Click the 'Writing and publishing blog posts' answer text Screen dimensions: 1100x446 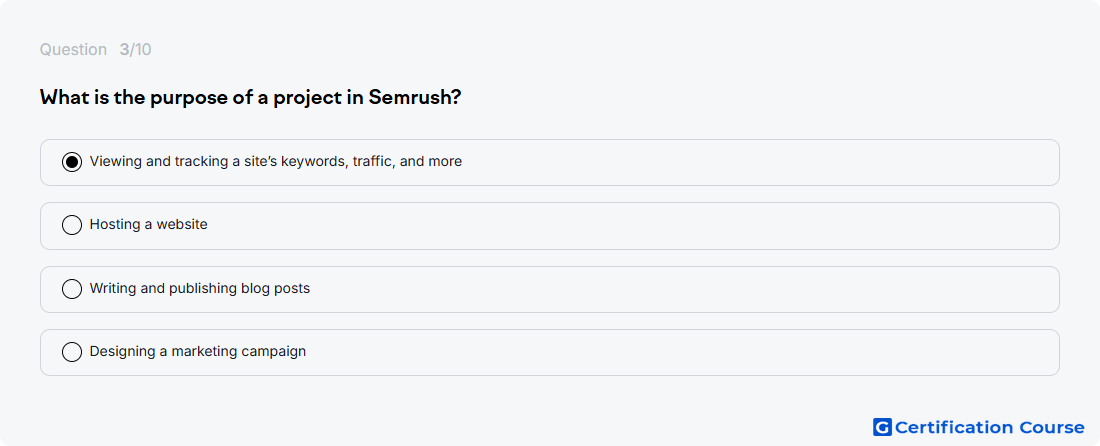[x=200, y=288]
